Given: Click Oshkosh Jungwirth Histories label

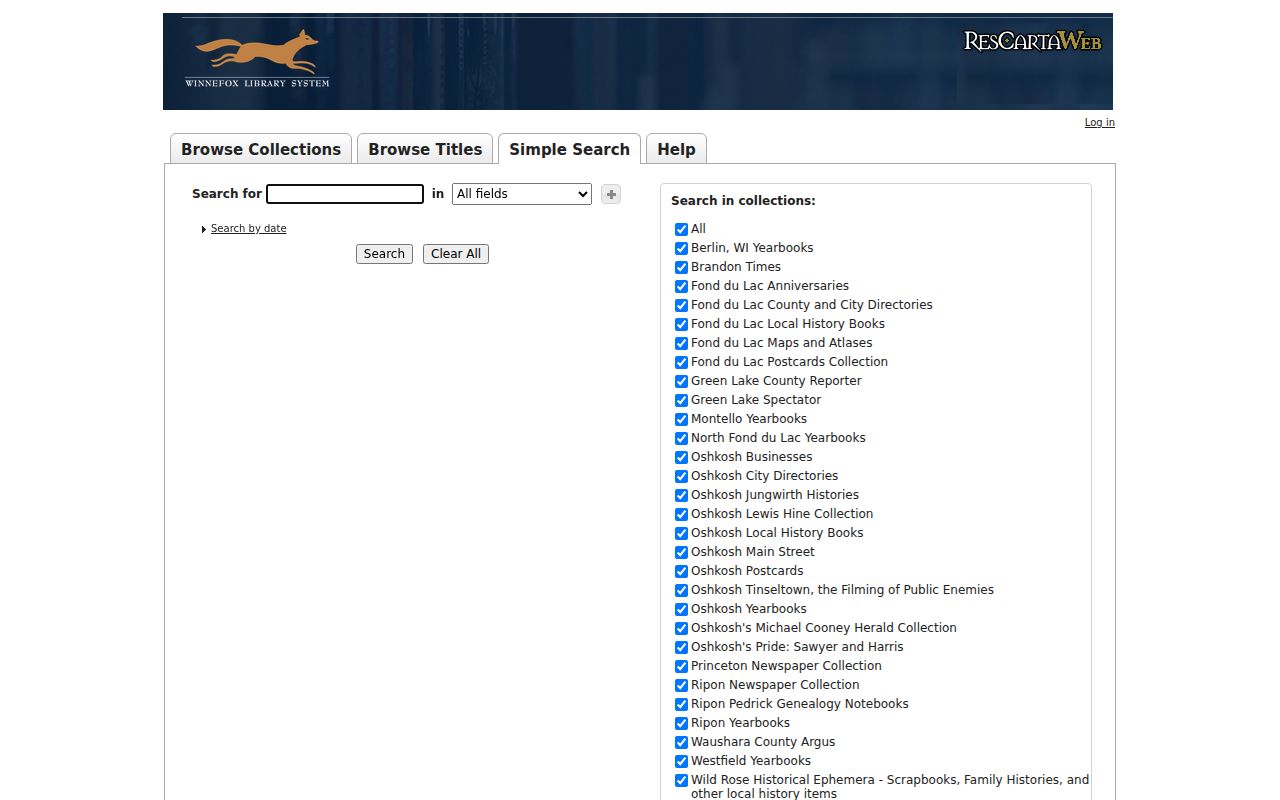Looking at the screenshot, I should 775,495.
